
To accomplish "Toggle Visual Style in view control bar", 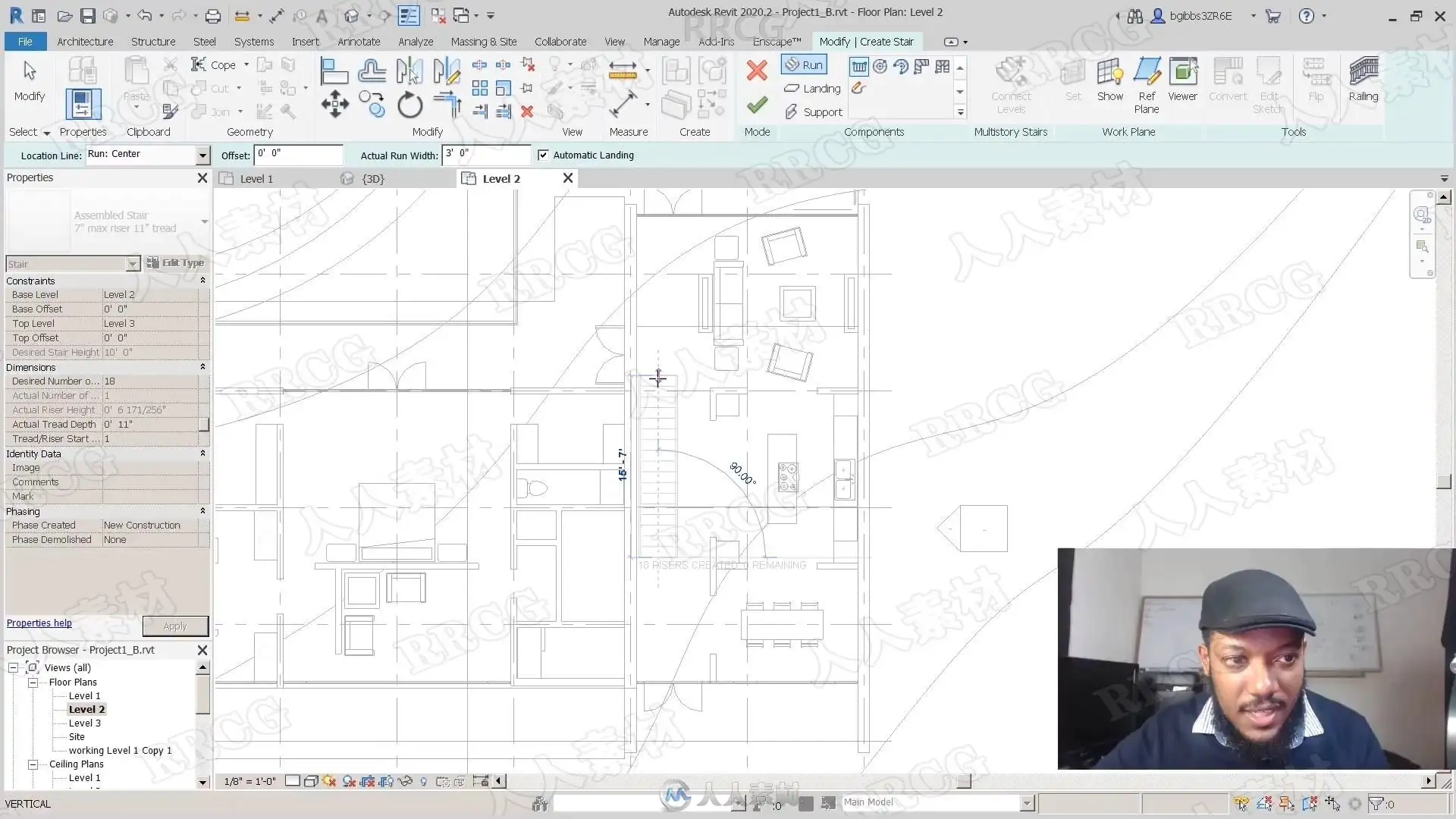I will coord(310,781).
